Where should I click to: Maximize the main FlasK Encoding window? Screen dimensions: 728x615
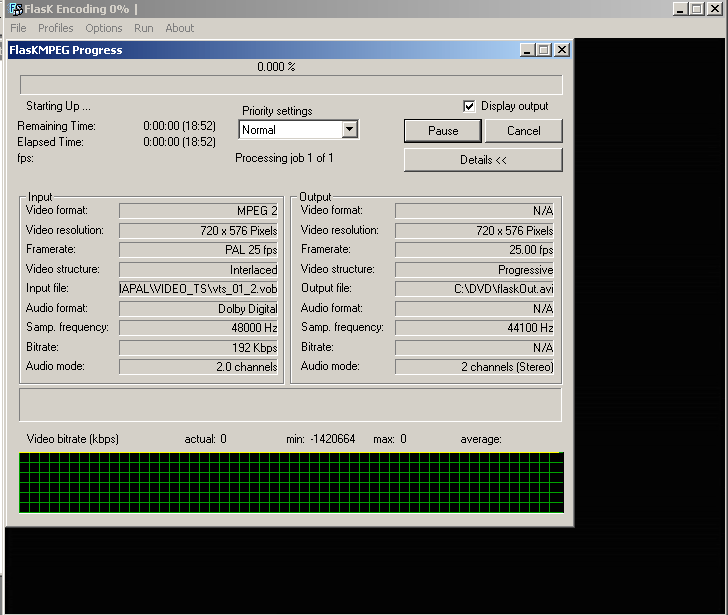pyautogui.click(x=698, y=9)
